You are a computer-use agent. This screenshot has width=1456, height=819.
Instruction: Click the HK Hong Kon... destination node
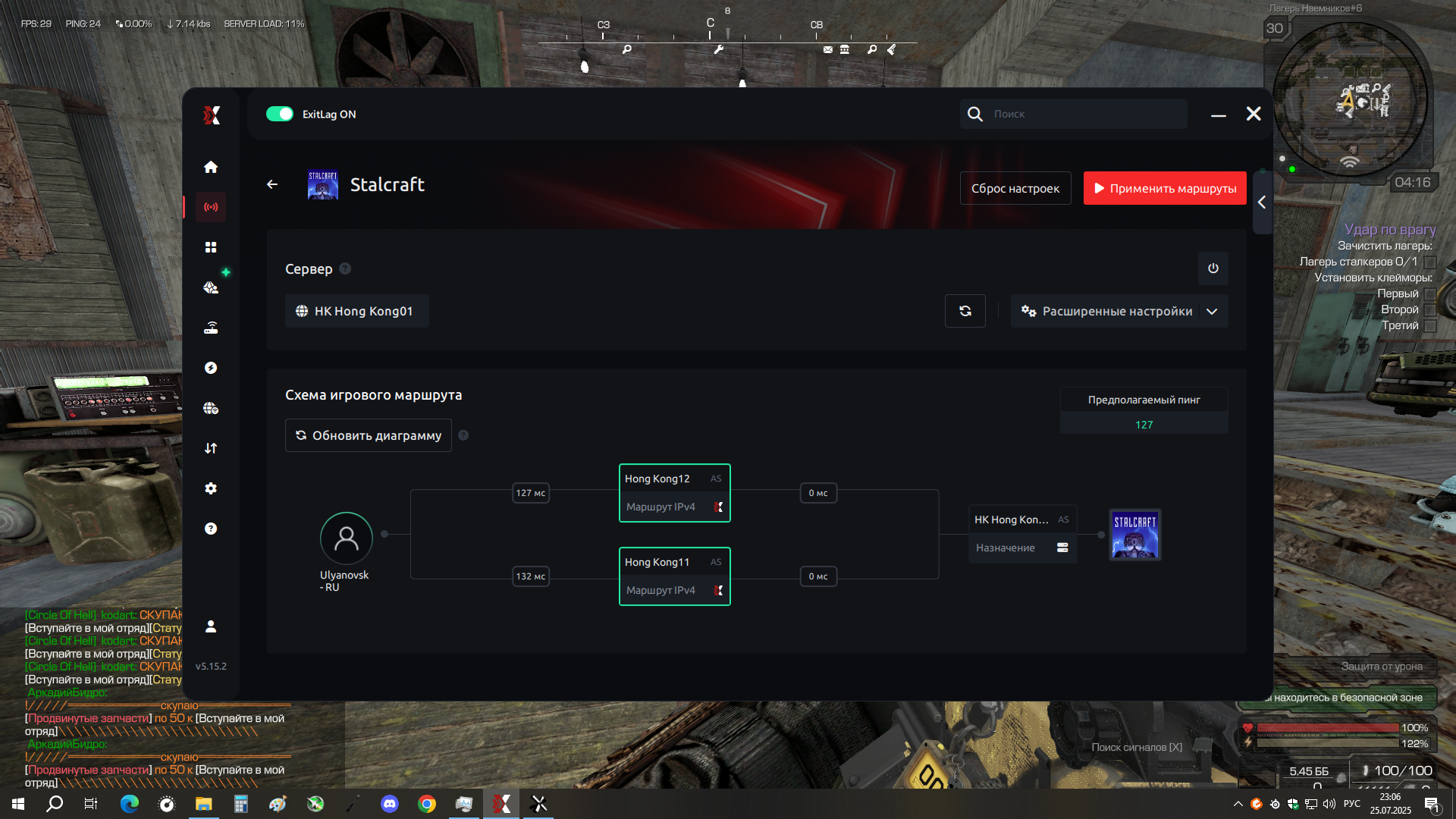click(1022, 534)
